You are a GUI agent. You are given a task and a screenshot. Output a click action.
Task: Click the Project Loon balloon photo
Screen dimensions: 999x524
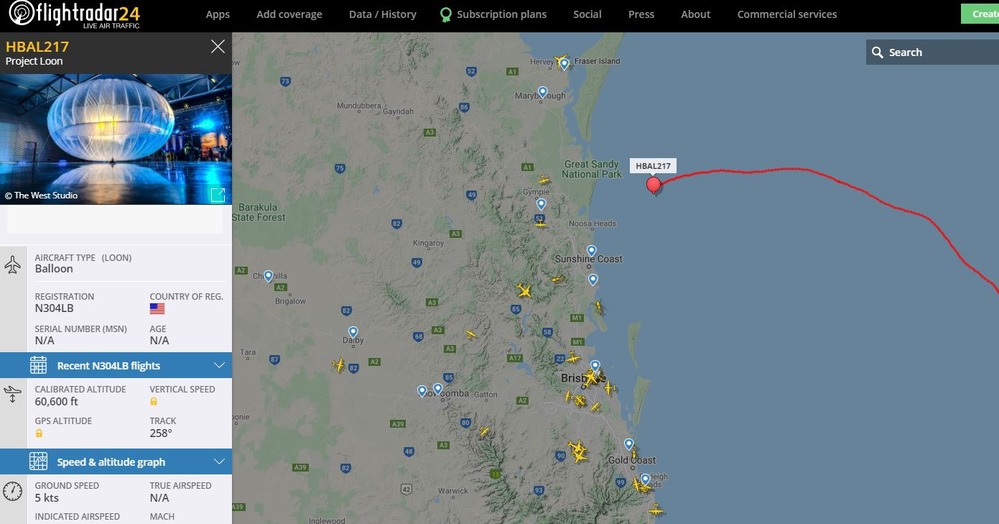tap(116, 139)
